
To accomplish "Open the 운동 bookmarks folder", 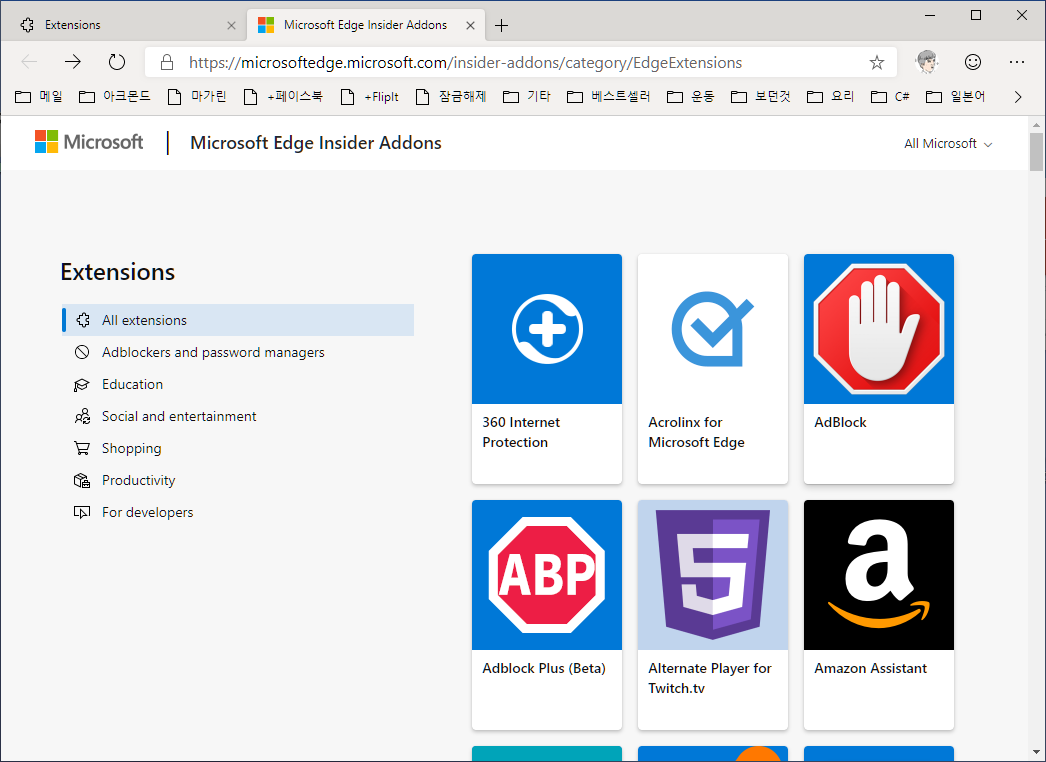I will click(690, 97).
